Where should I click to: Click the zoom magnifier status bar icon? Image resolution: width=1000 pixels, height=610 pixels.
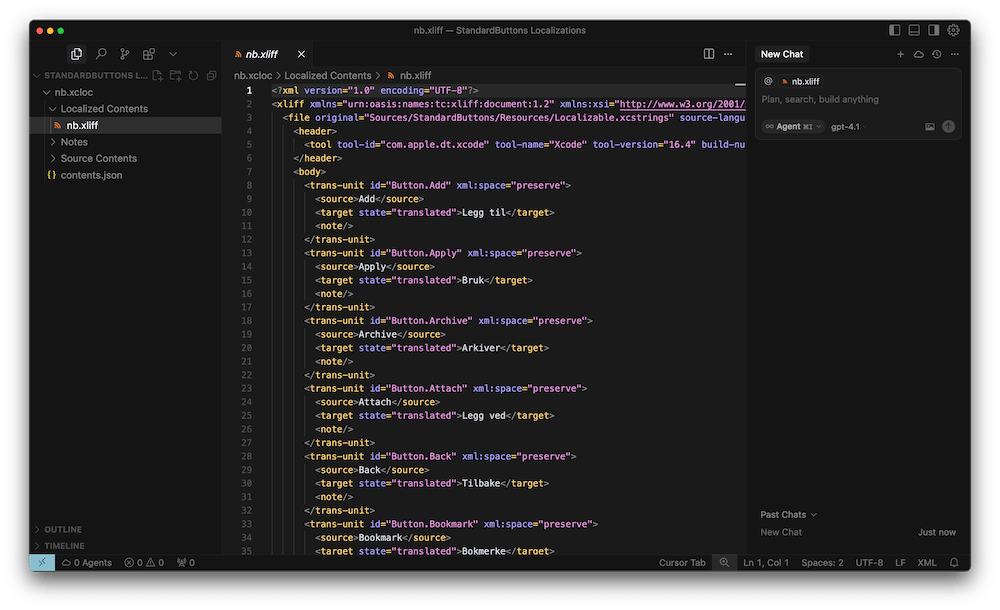(724, 562)
